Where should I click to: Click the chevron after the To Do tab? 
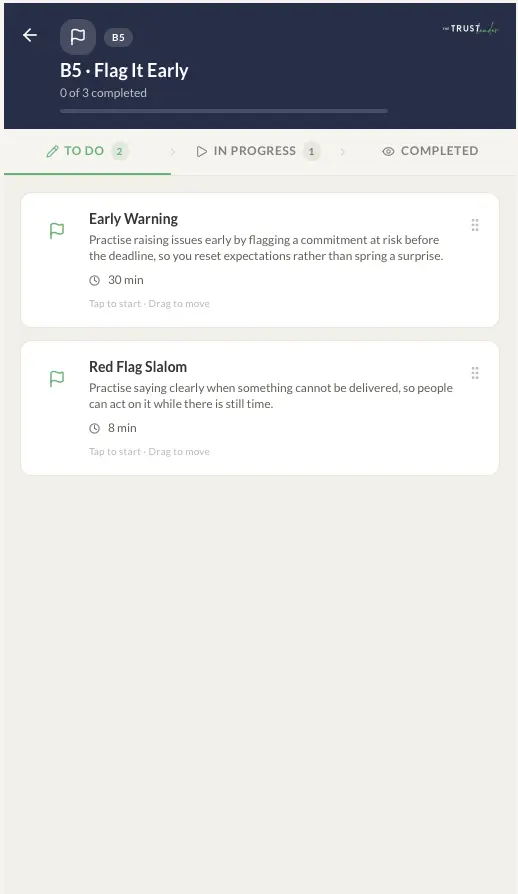(173, 152)
